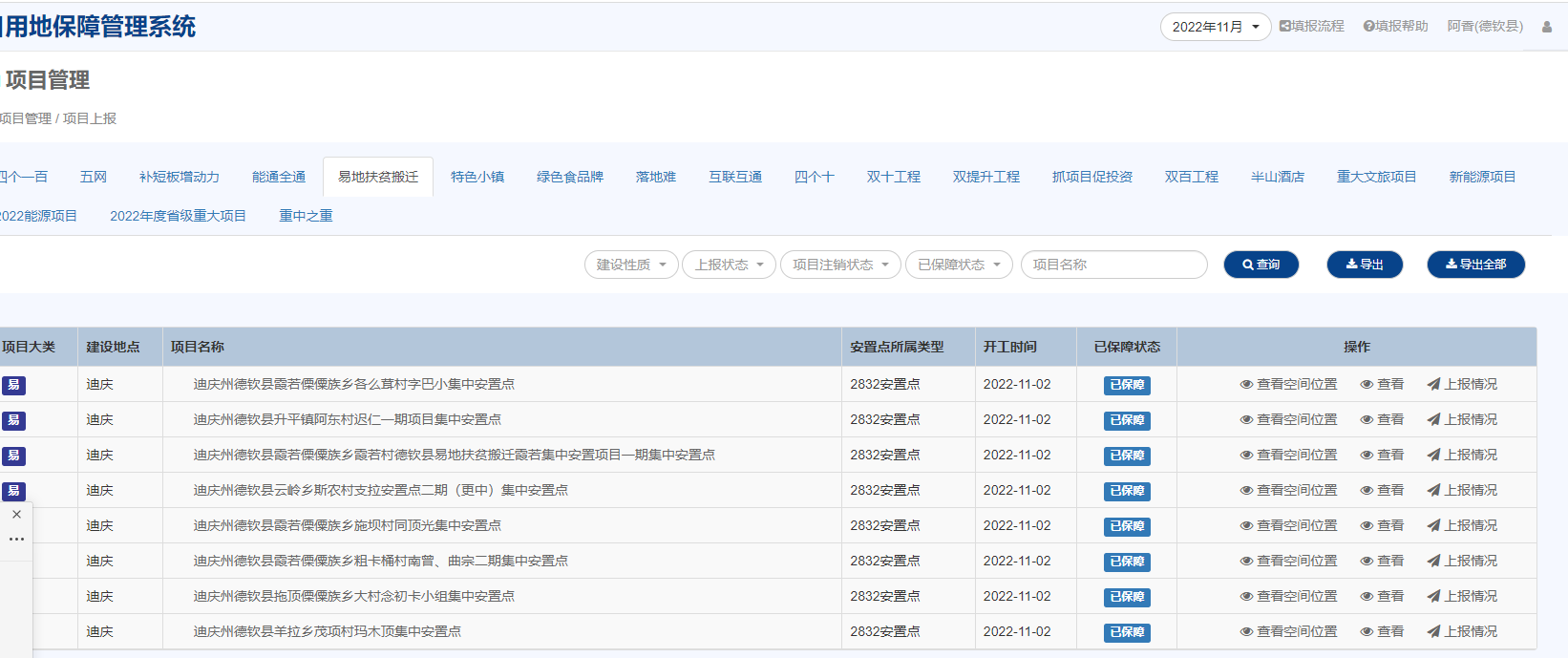View 查看空间位置 for the 羊拉乡 project row
1568x658 pixels.
(x=1288, y=631)
